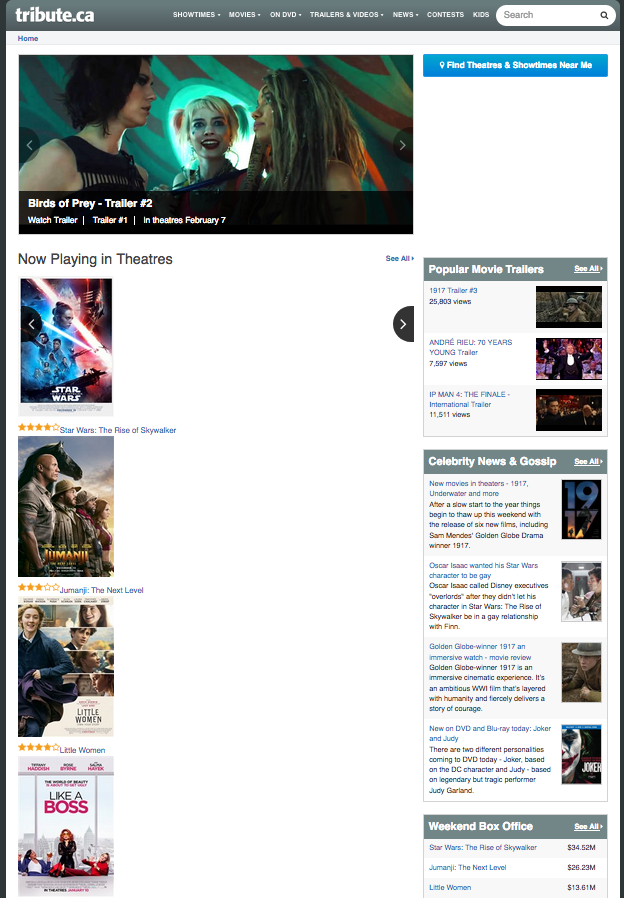Read New movies in theaters - 1917 article
Viewport: 624px width, 898px height.
click(479, 489)
